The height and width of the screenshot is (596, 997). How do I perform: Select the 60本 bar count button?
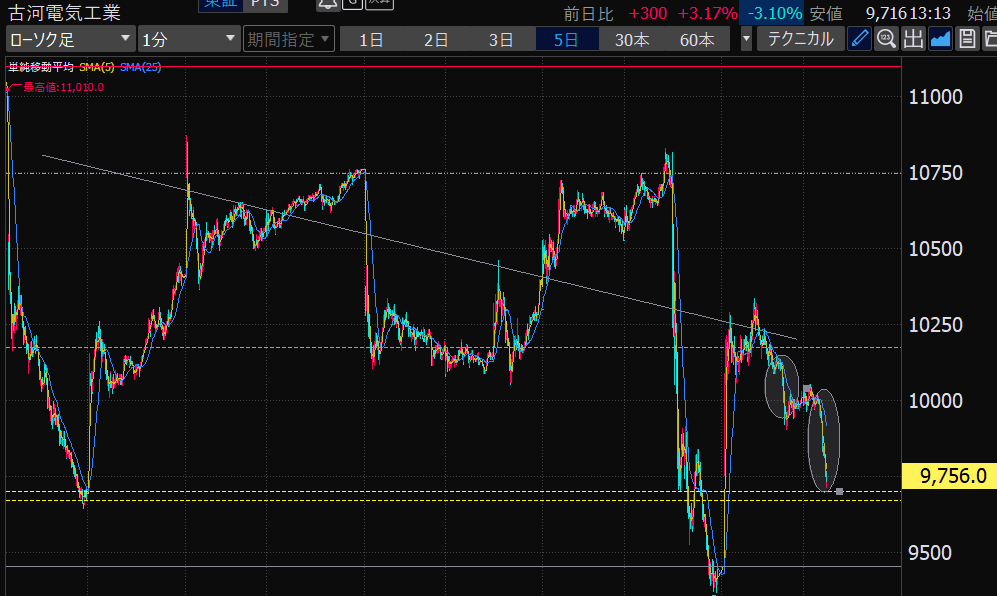click(x=697, y=39)
